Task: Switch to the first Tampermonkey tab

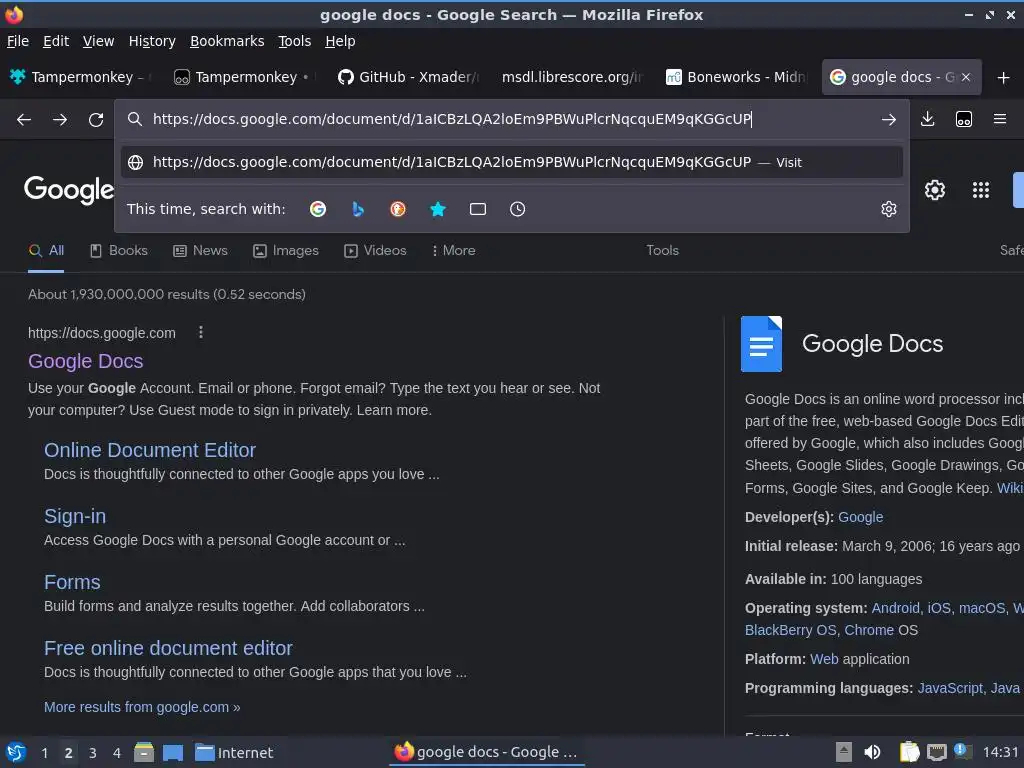Action: coord(82,77)
